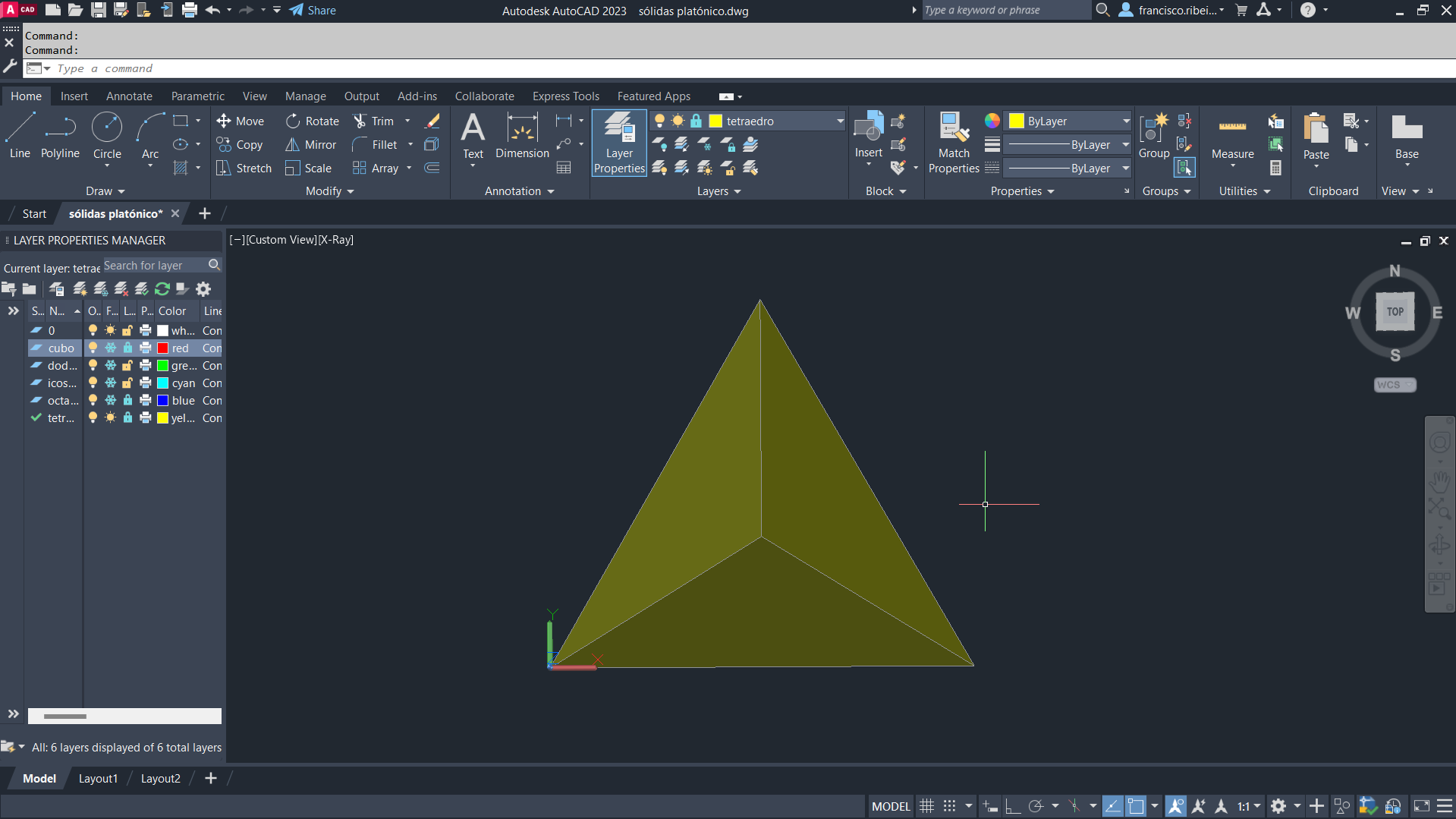Select the Circle tool
The image size is (1456, 819).
(x=107, y=135)
